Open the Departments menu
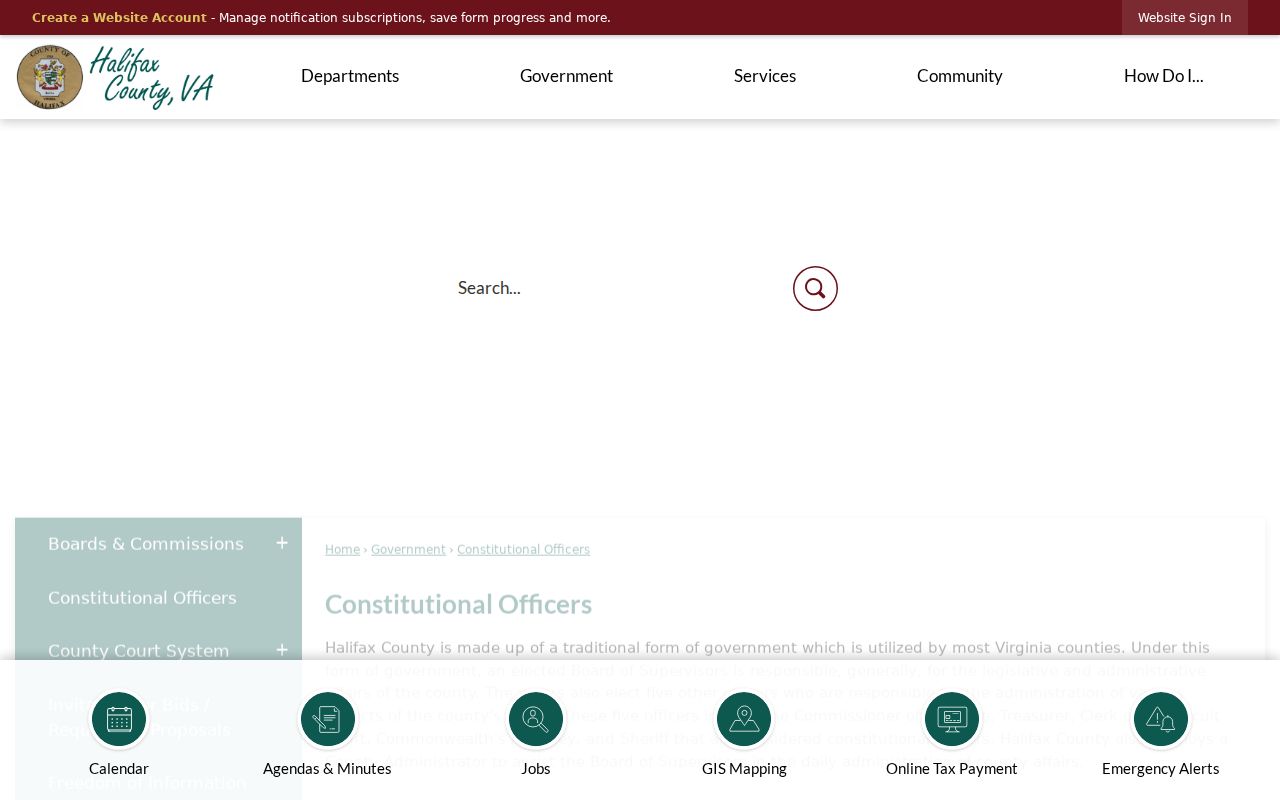 point(350,76)
